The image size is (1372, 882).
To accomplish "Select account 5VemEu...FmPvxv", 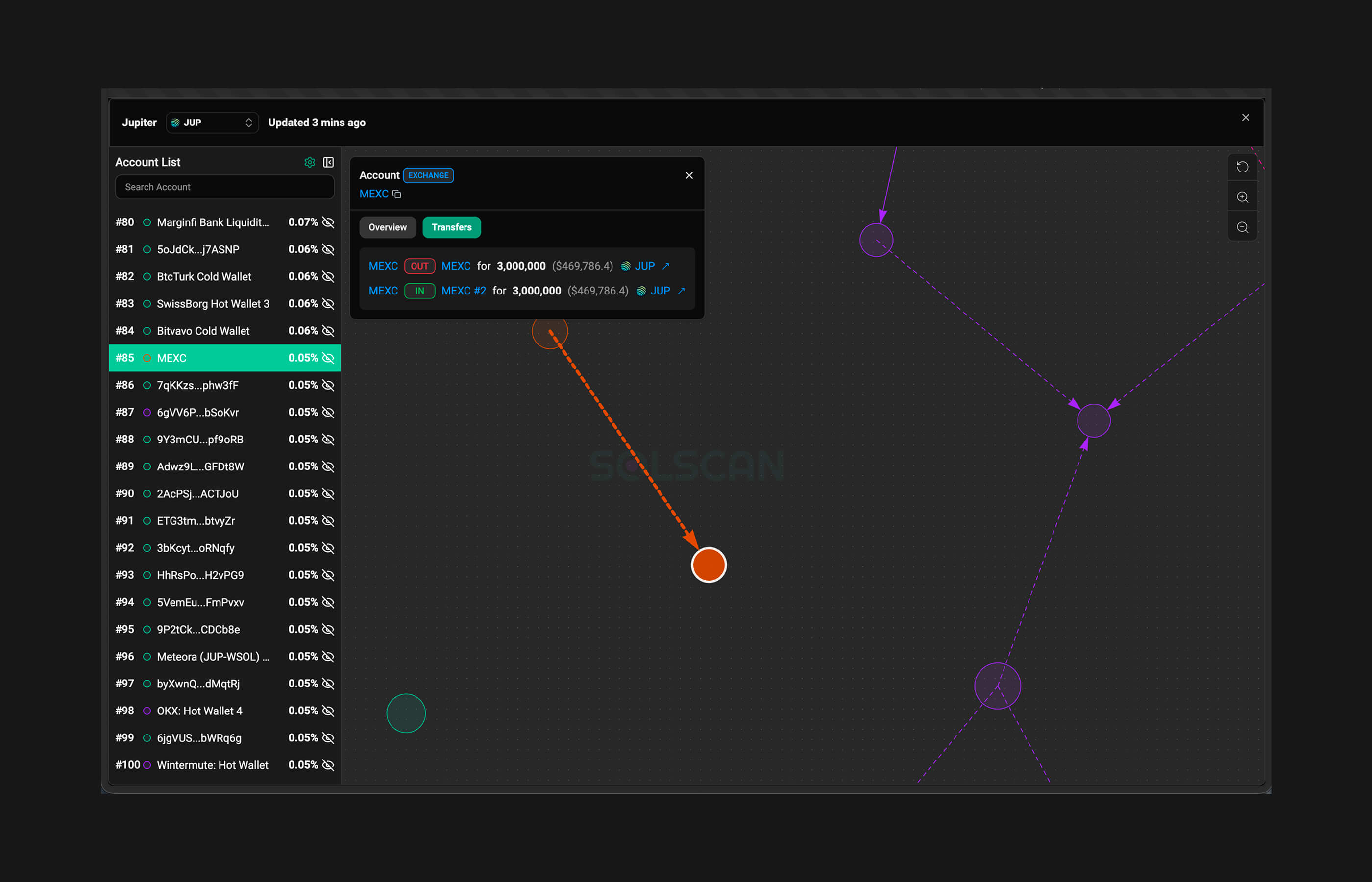I will pyautogui.click(x=224, y=602).
